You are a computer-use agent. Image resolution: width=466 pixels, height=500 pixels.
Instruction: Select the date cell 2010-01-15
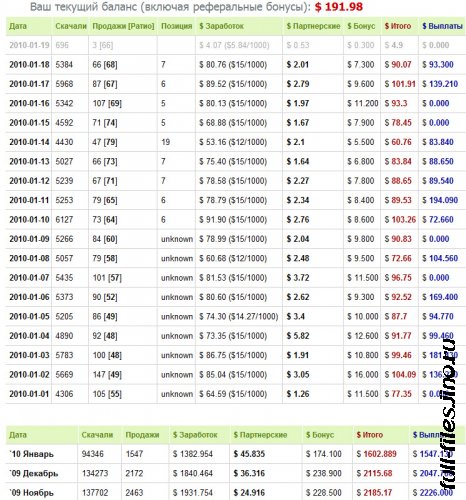29,123
